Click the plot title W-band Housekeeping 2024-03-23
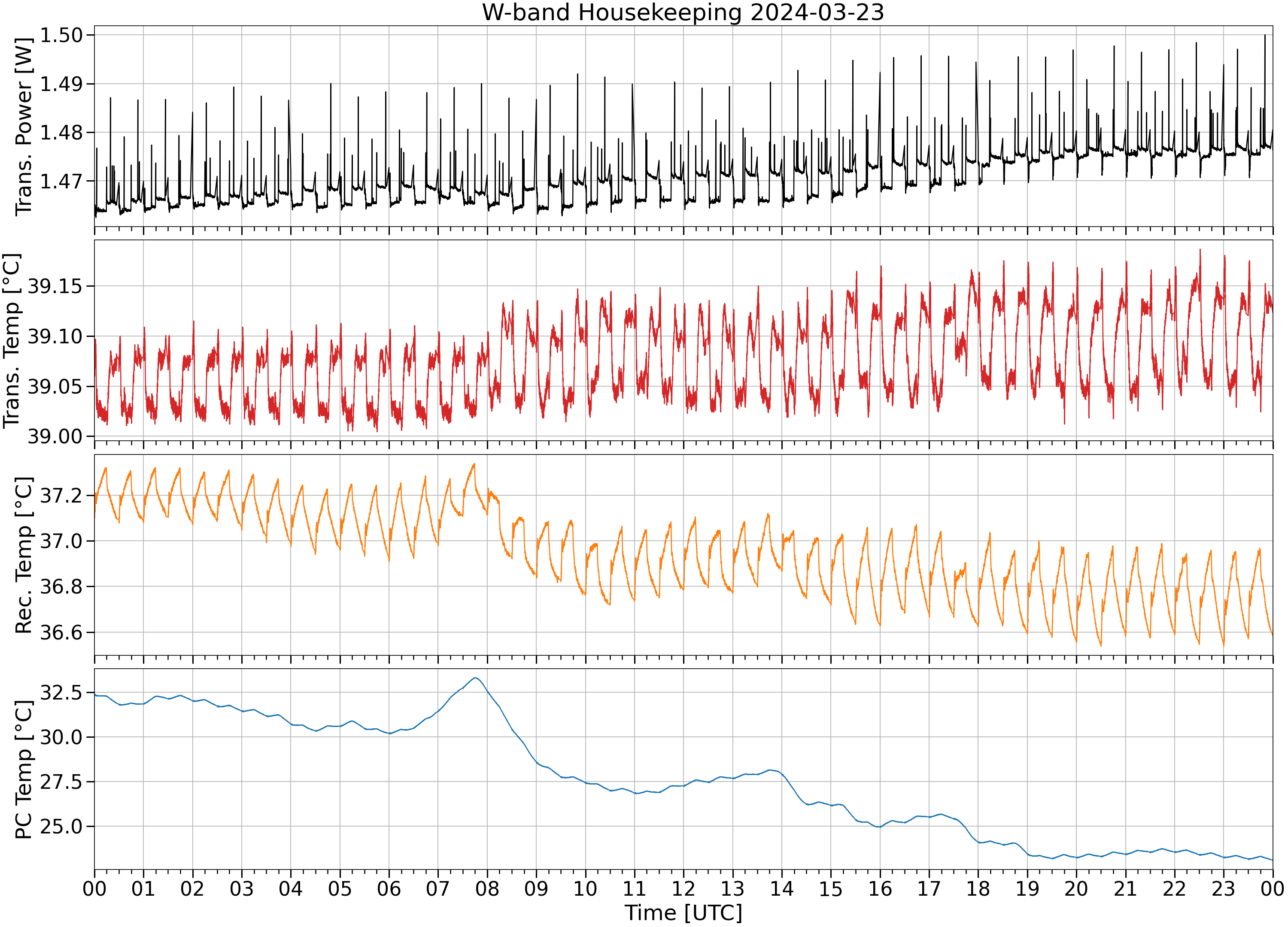 click(683, 12)
